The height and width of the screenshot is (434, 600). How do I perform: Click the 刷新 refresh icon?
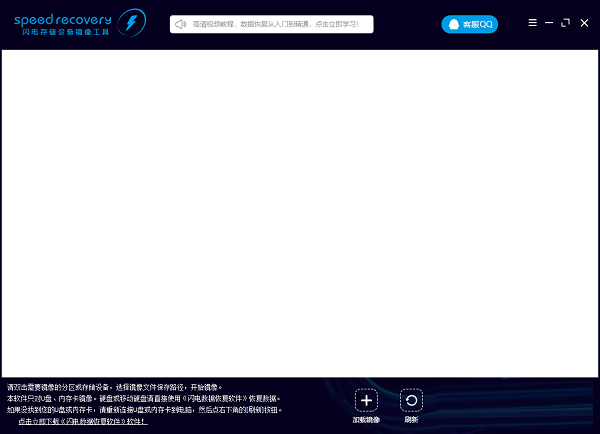[411, 400]
